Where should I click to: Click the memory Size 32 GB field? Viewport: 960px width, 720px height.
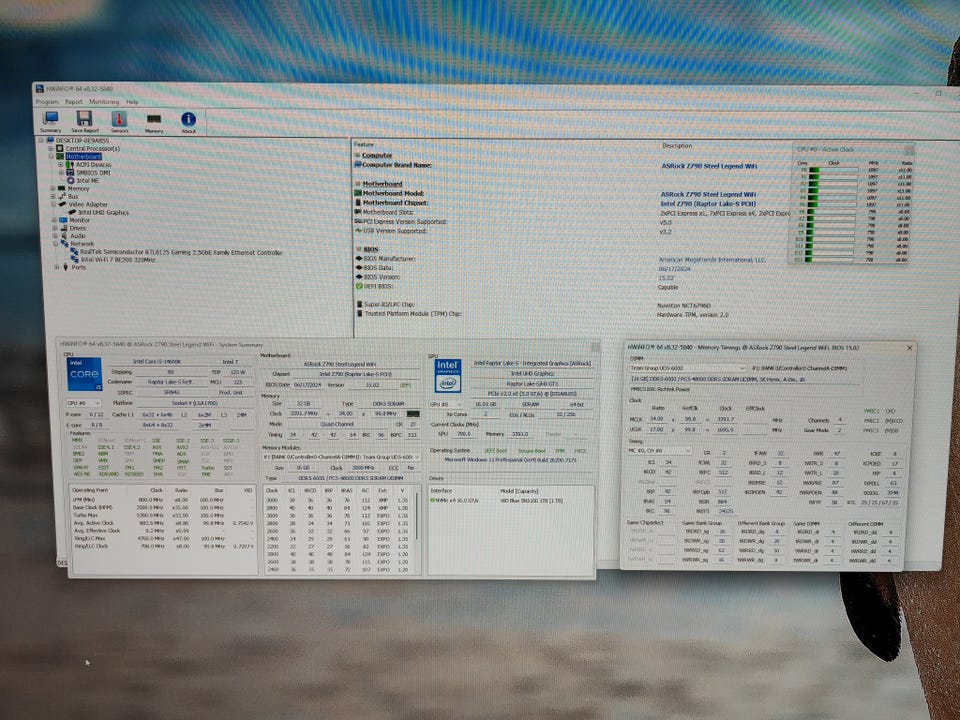303,404
